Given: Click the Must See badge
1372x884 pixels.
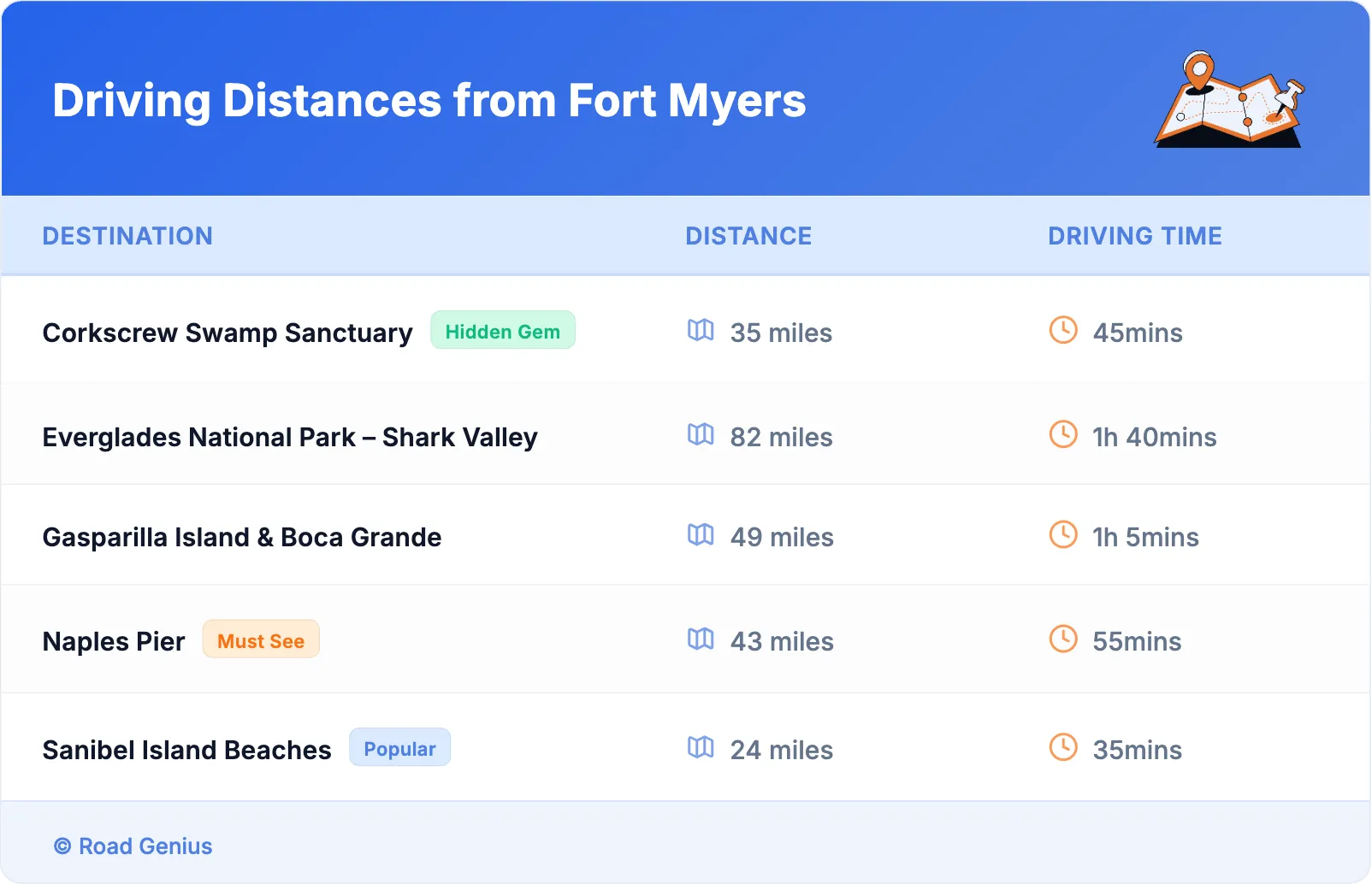Looking at the screenshot, I should (261, 639).
